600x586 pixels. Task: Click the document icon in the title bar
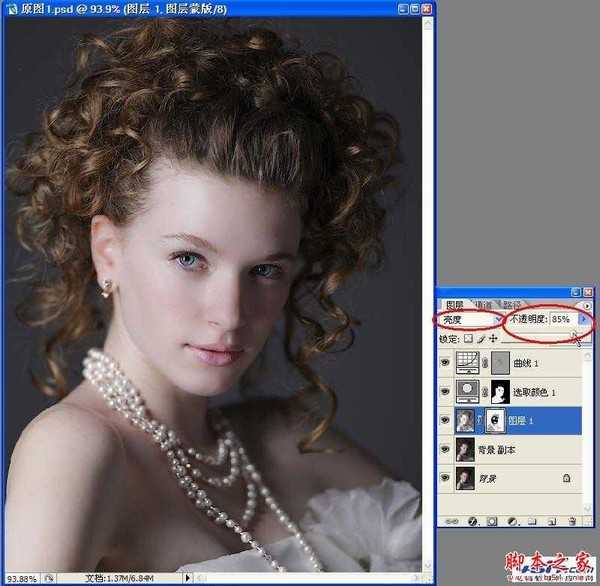point(12,9)
